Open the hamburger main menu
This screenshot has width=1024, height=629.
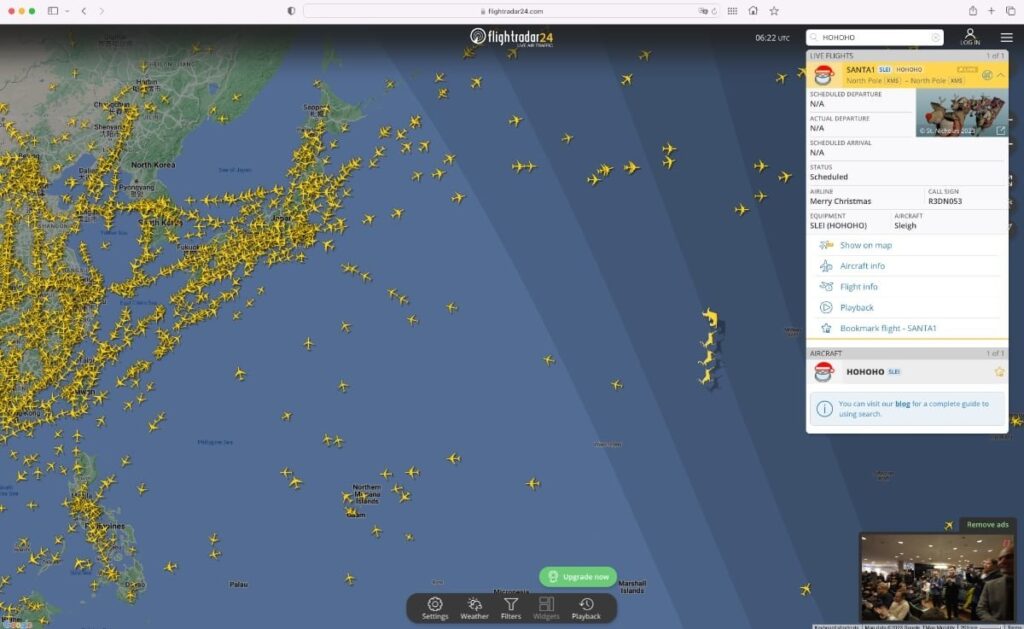pos(1006,37)
